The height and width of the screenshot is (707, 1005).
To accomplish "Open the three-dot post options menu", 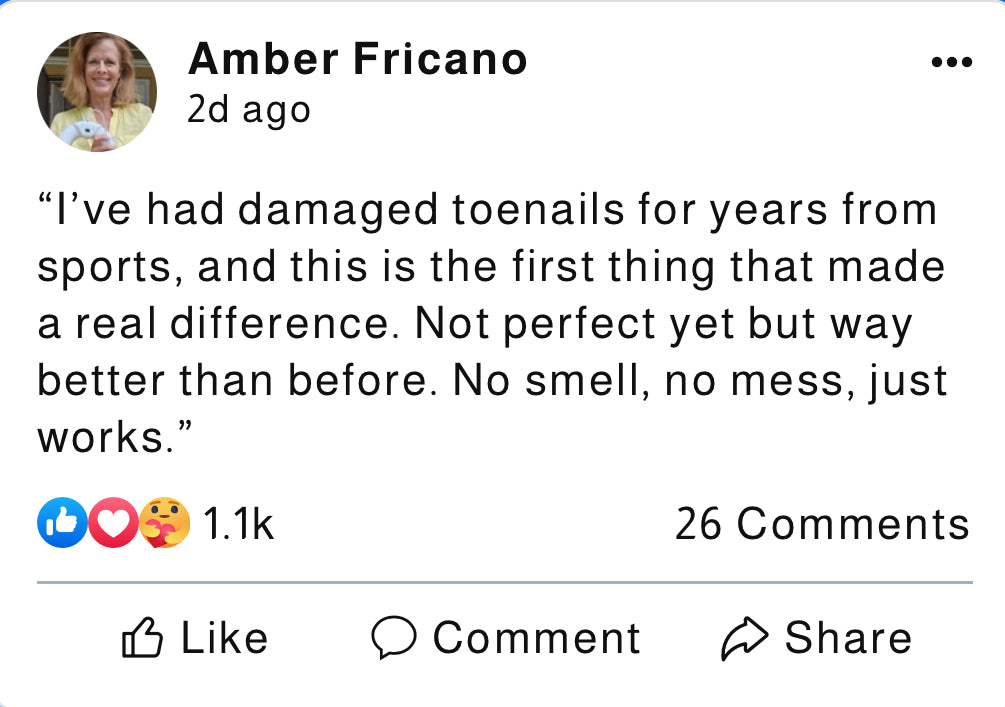I will (952, 62).
